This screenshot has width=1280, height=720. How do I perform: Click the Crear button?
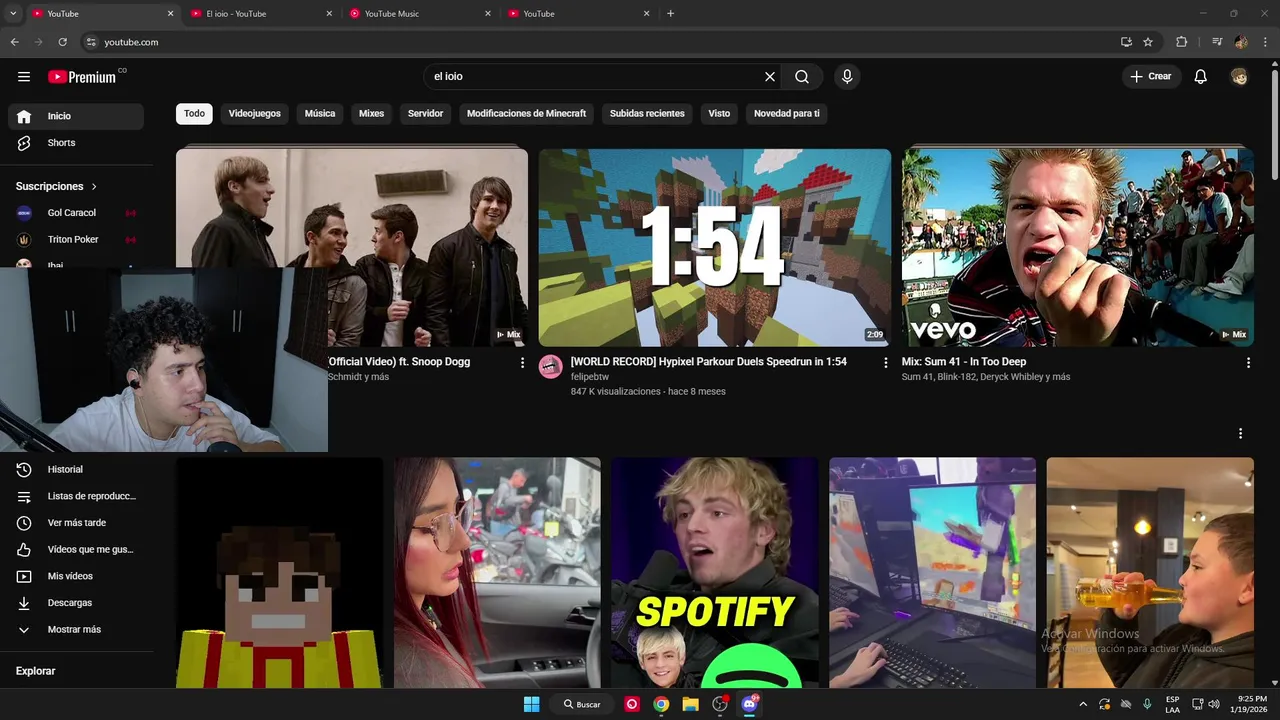click(x=1150, y=77)
